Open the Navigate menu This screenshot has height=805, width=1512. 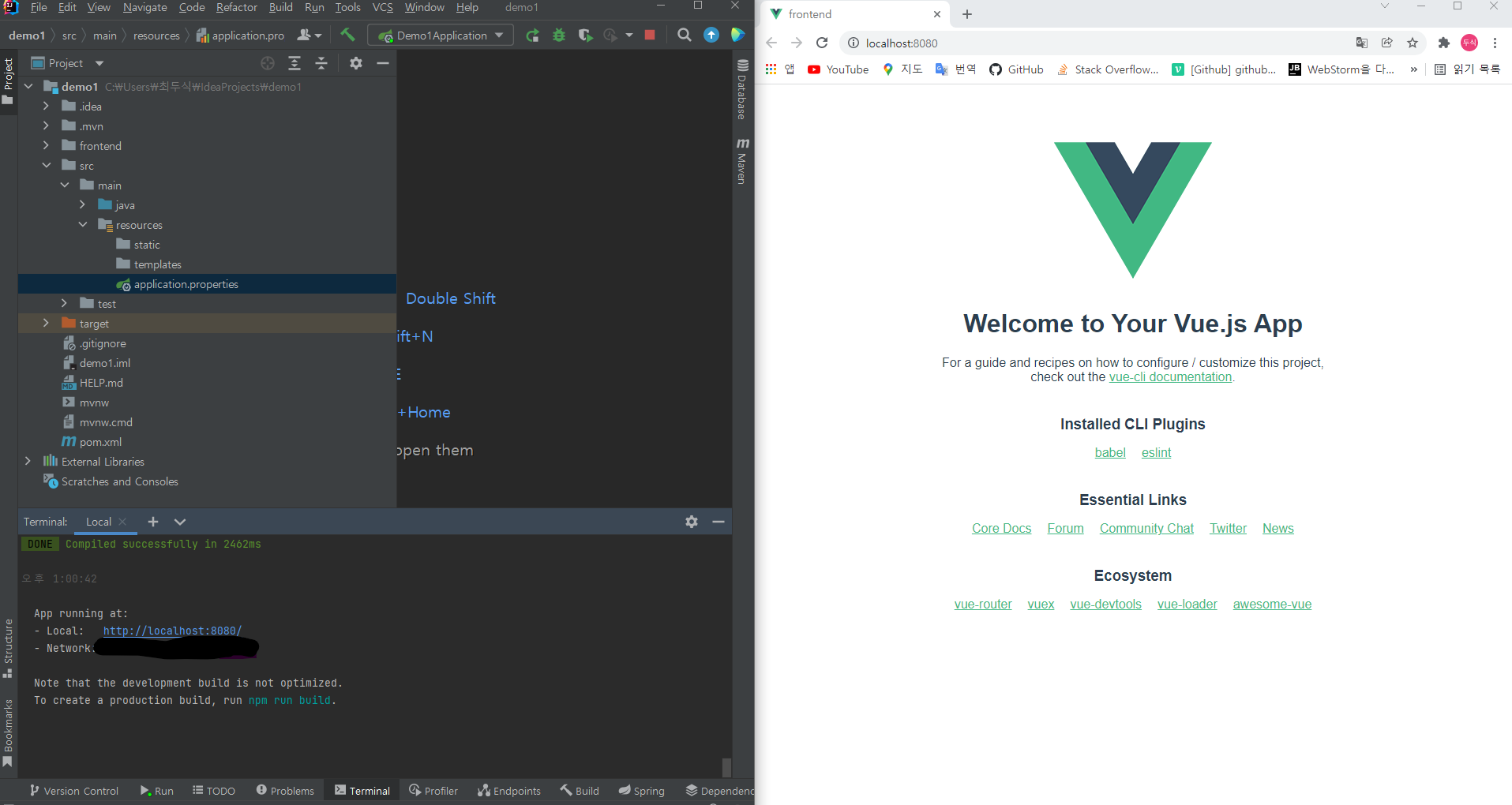(144, 7)
